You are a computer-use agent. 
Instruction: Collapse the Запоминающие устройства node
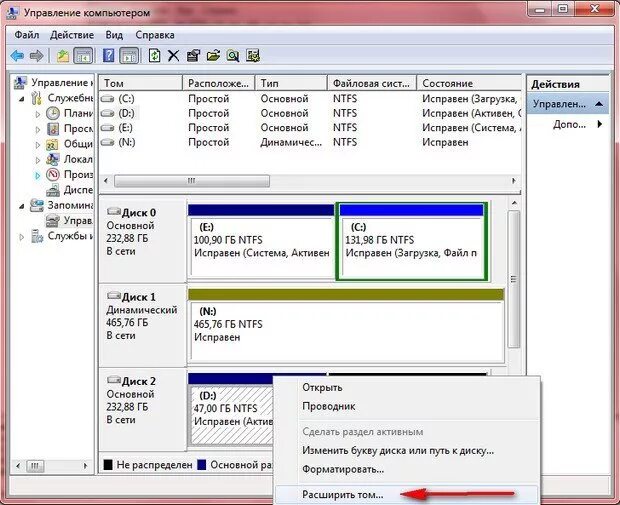click(x=22, y=206)
